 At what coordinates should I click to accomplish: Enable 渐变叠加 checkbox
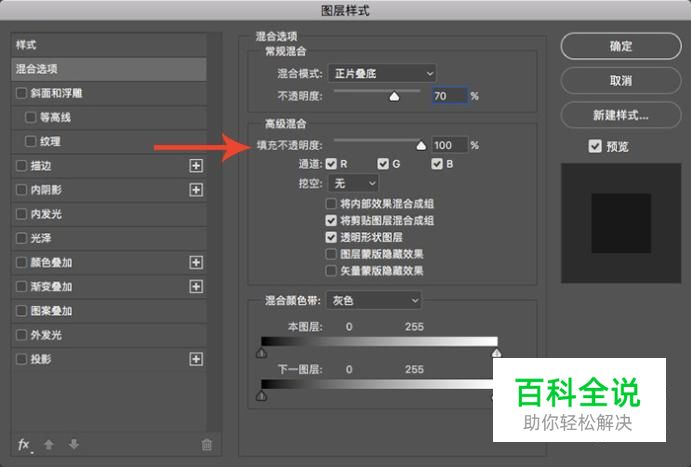tap(21, 287)
